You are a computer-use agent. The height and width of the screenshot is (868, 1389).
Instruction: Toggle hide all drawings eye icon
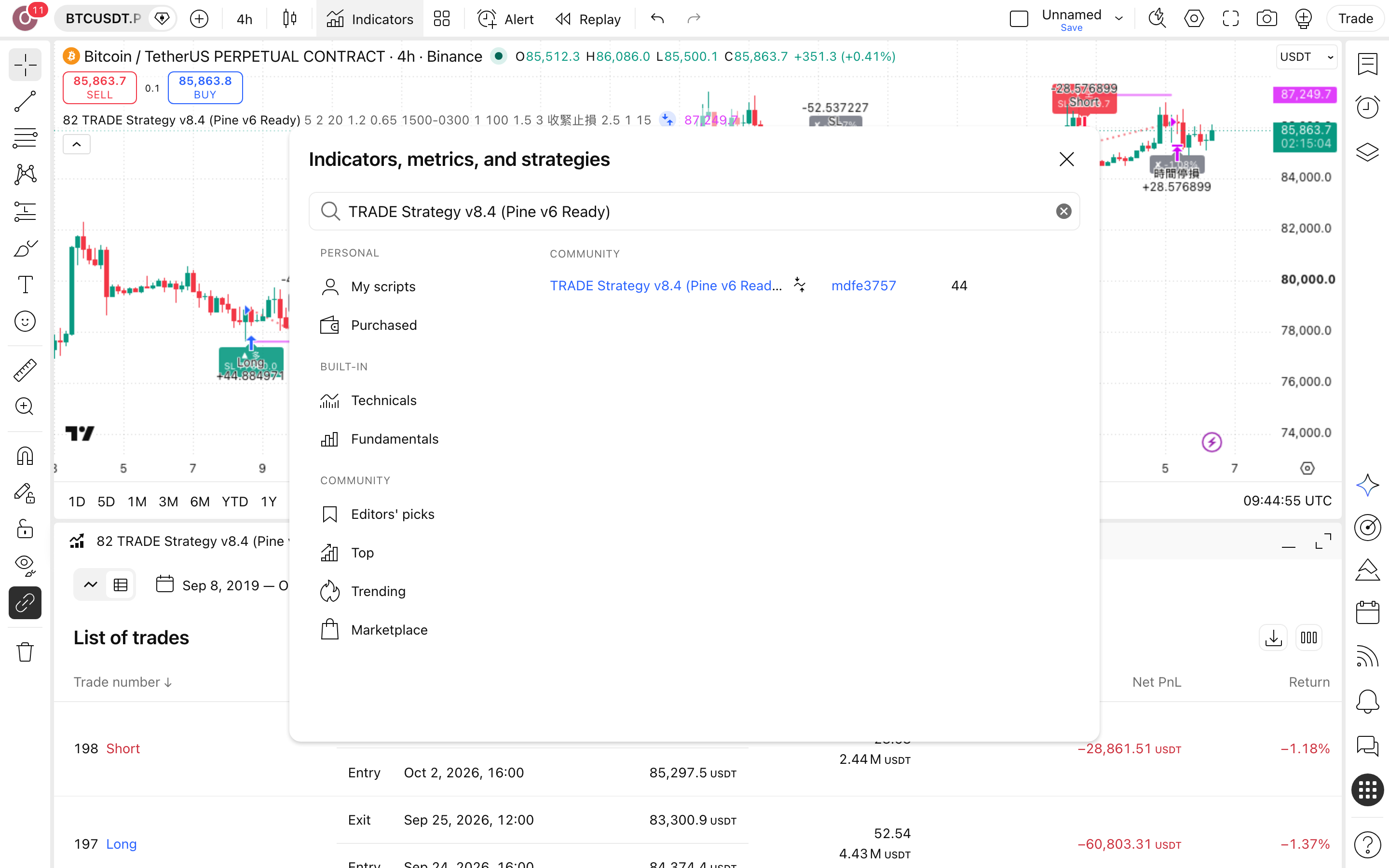point(25,566)
